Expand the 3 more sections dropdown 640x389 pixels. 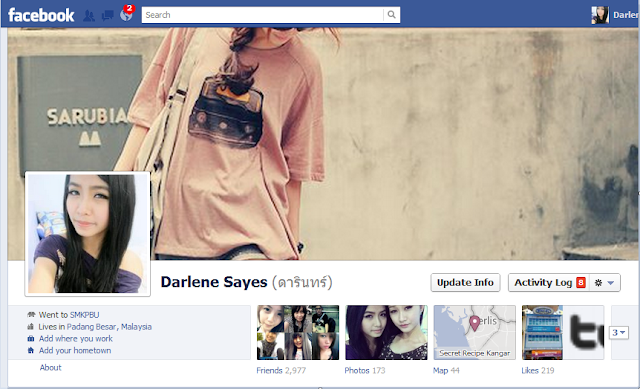pos(618,333)
